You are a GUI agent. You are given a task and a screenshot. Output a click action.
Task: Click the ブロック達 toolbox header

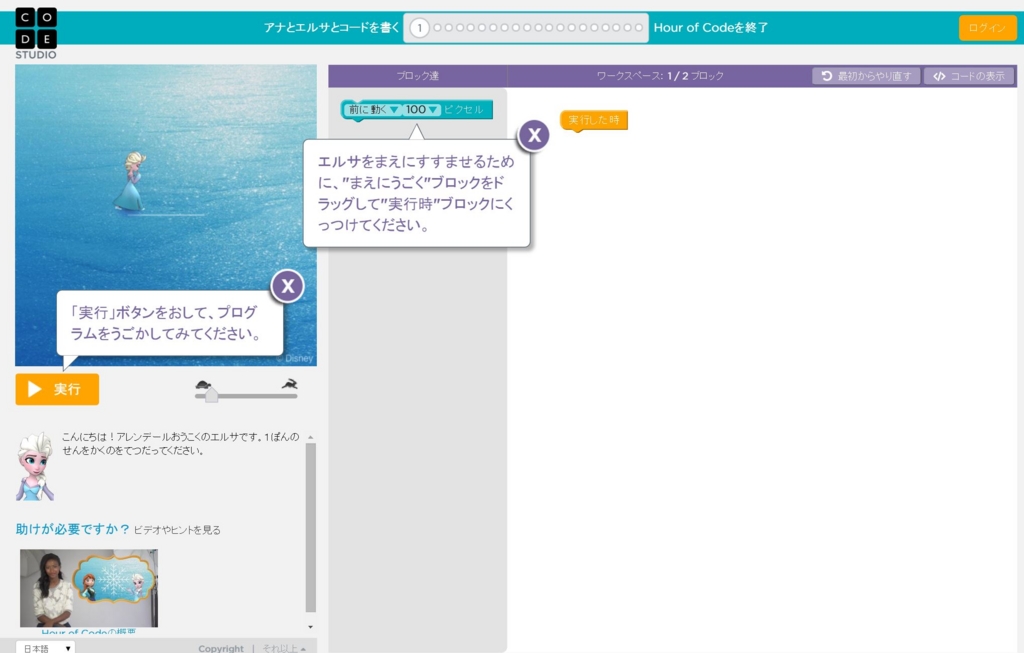click(x=418, y=76)
